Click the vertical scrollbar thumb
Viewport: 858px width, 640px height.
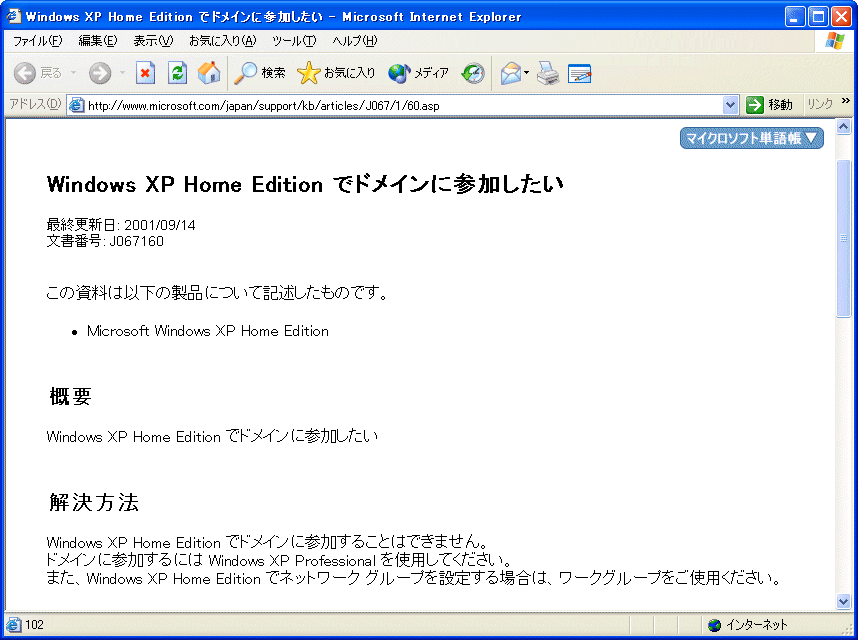(x=843, y=238)
